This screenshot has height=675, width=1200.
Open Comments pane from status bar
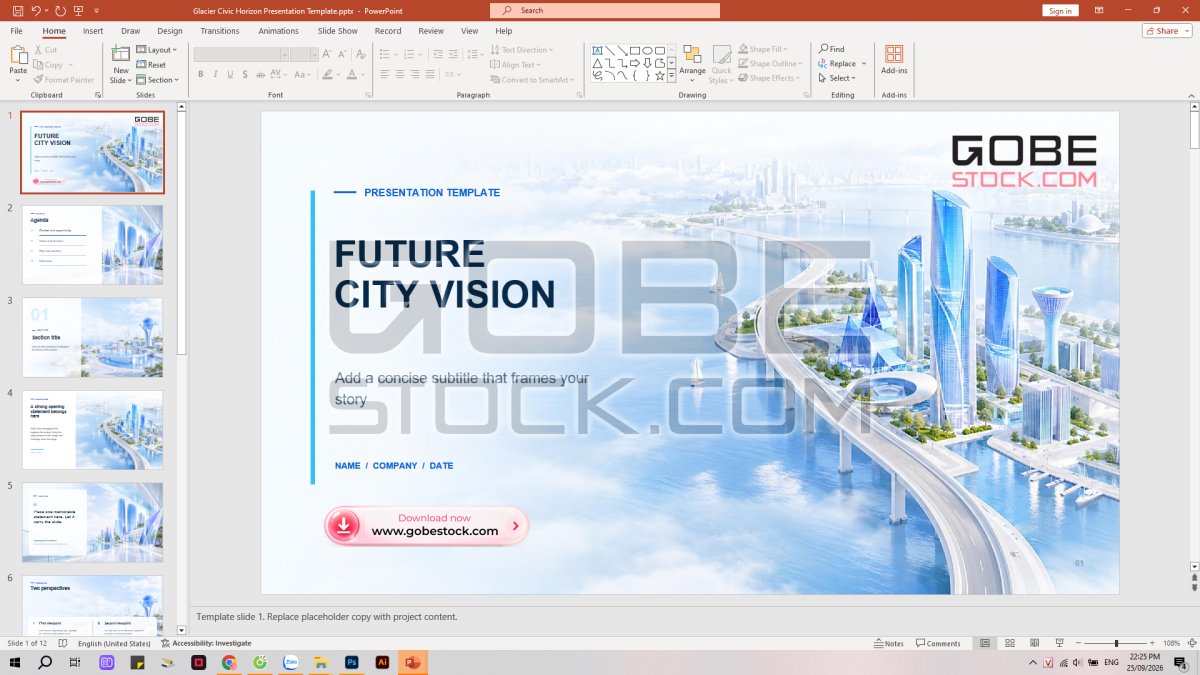938,643
